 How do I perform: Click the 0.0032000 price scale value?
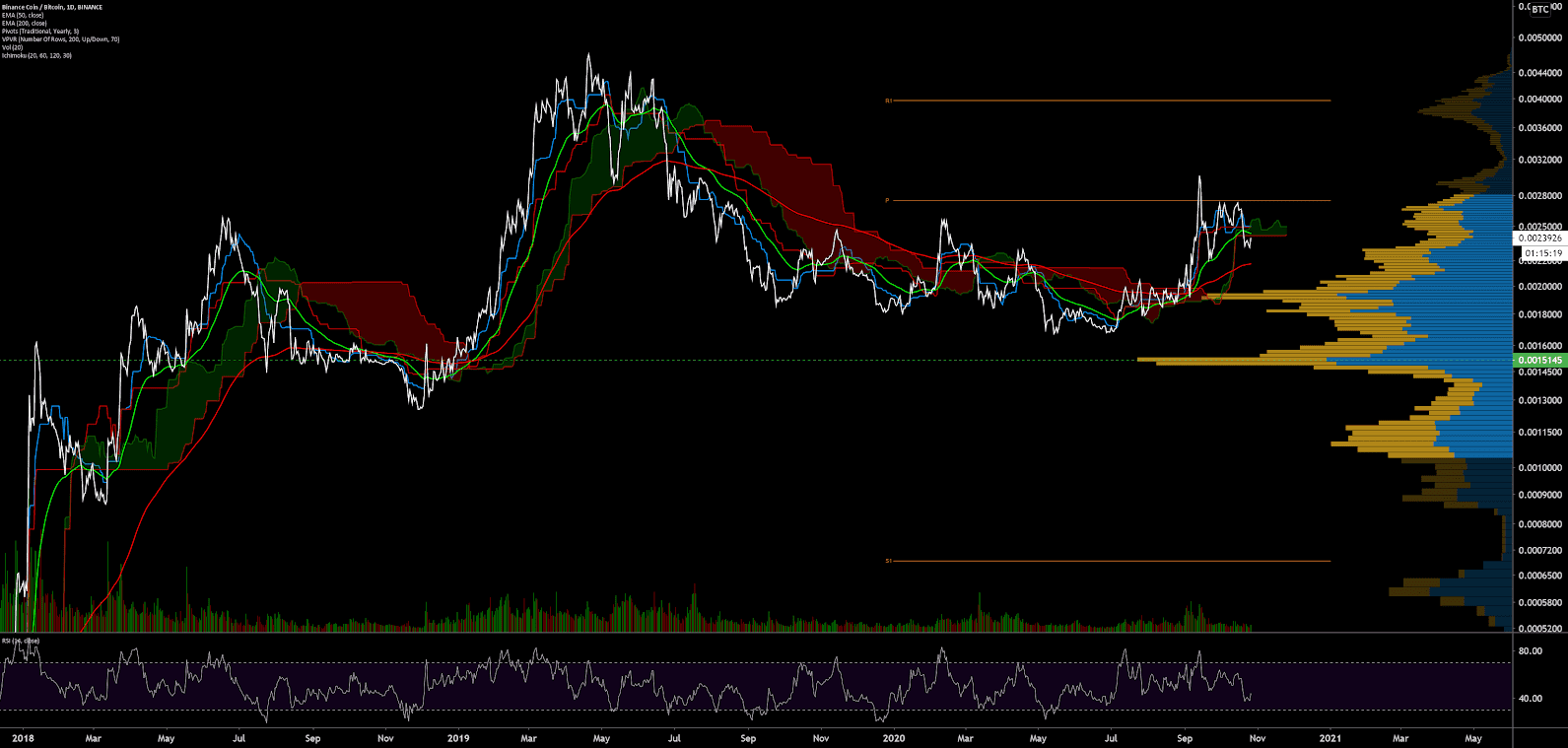click(x=1540, y=160)
